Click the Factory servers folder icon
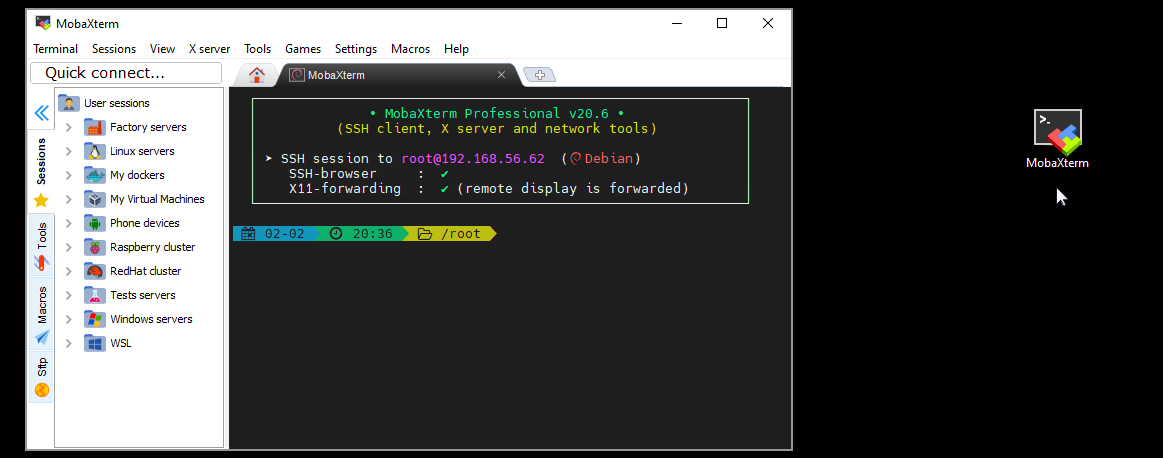 [95, 127]
